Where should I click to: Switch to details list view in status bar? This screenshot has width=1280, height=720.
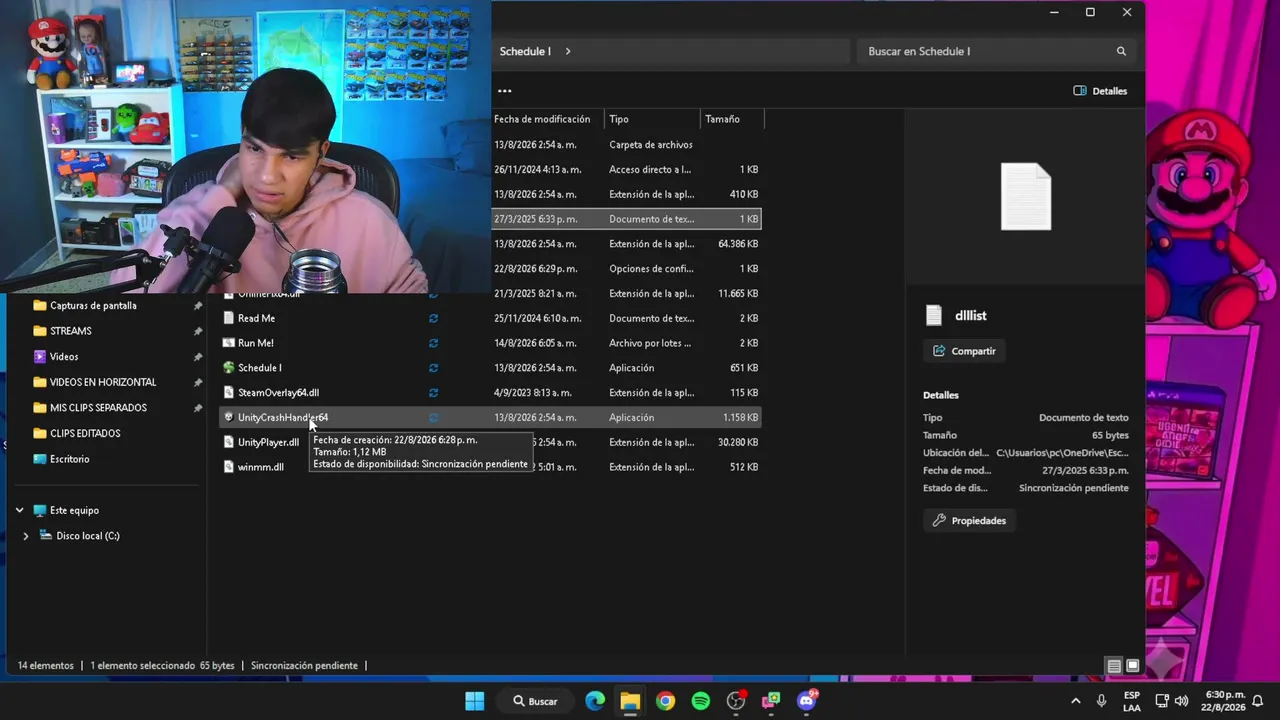[x=1114, y=666]
